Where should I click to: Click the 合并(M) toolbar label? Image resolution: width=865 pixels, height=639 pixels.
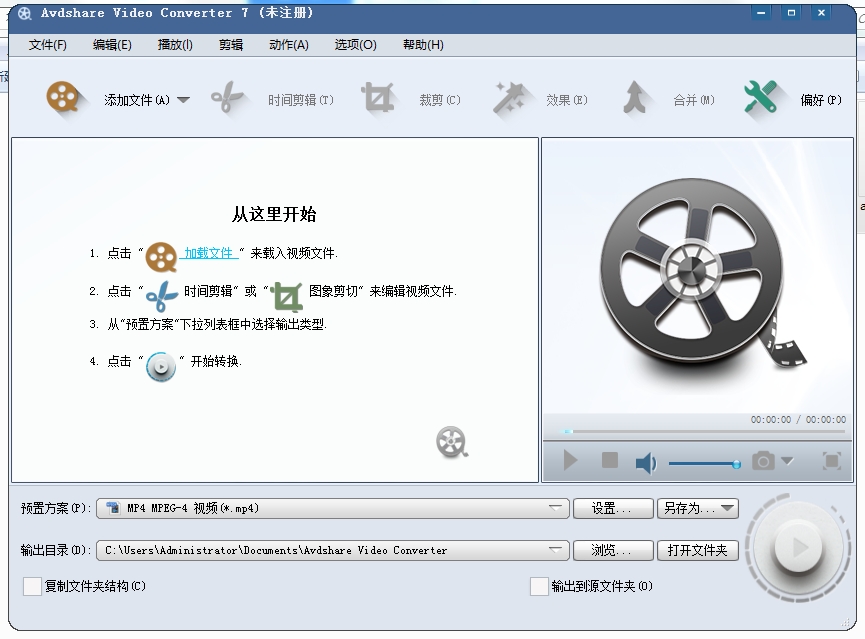point(693,100)
